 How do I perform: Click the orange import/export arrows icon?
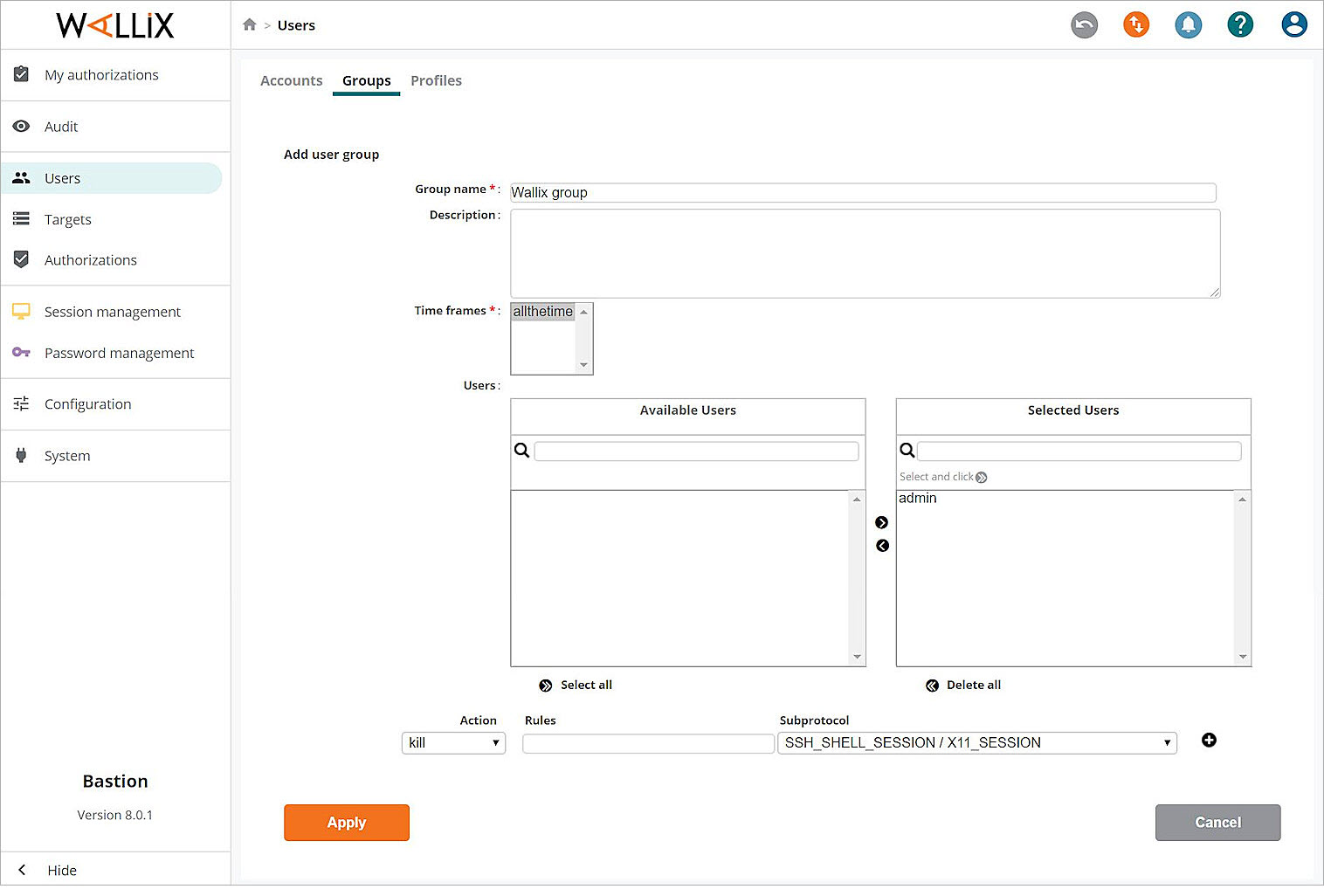1135,24
